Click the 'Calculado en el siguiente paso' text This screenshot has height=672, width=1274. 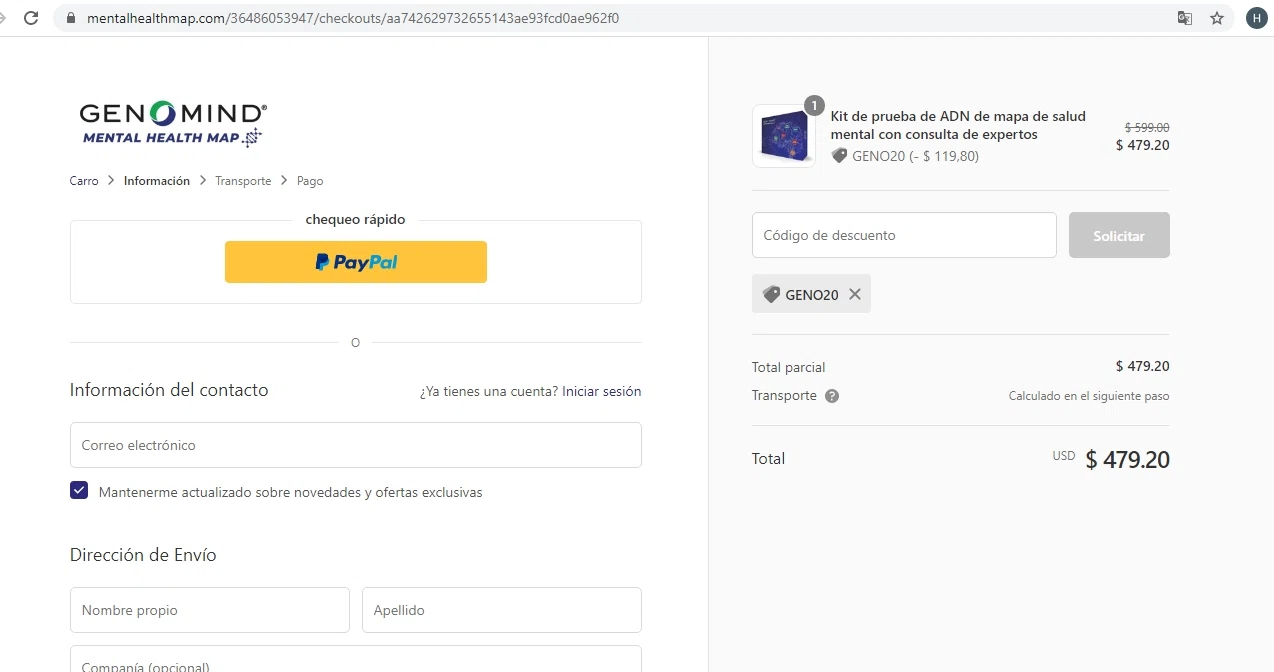1089,396
